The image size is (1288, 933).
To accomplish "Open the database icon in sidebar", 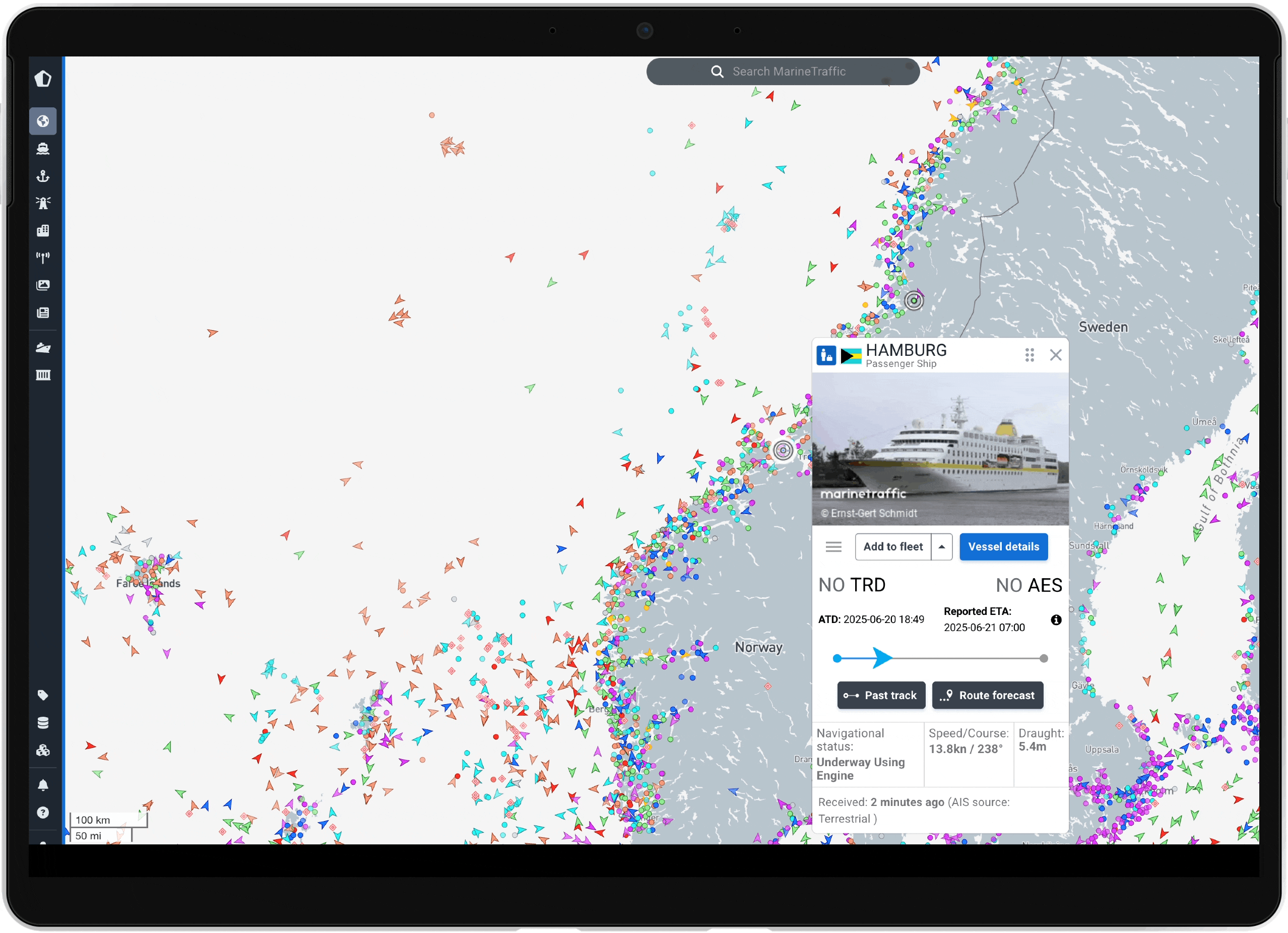I will [43, 722].
